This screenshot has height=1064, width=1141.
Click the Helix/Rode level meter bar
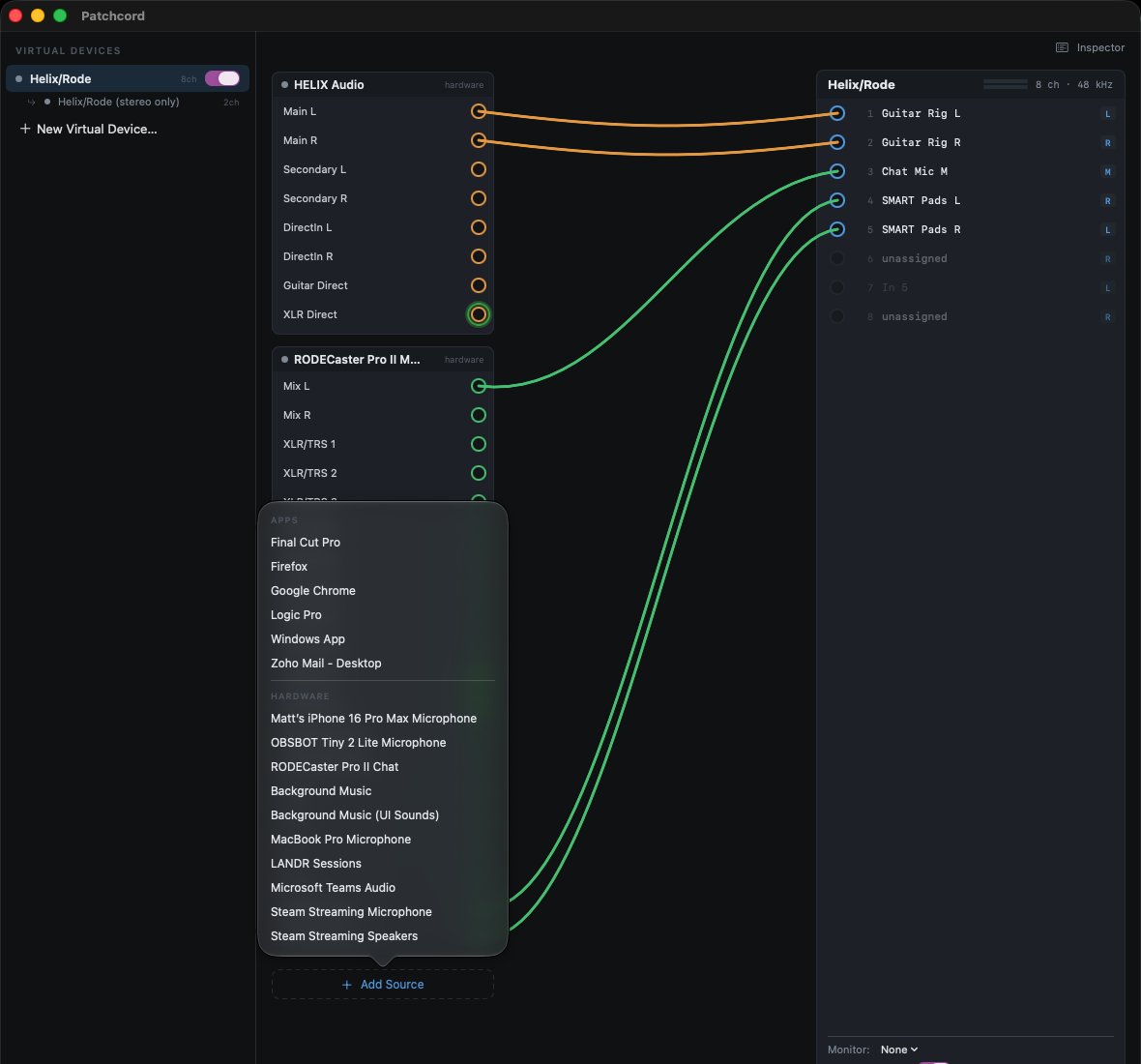[1005, 84]
